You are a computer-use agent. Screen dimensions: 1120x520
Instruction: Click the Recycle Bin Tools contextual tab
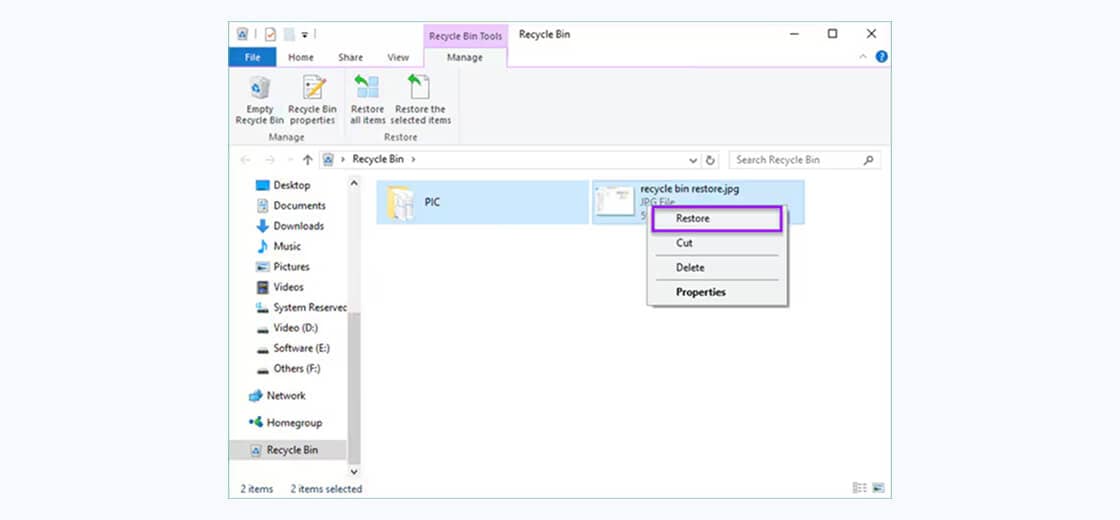[x=466, y=36]
